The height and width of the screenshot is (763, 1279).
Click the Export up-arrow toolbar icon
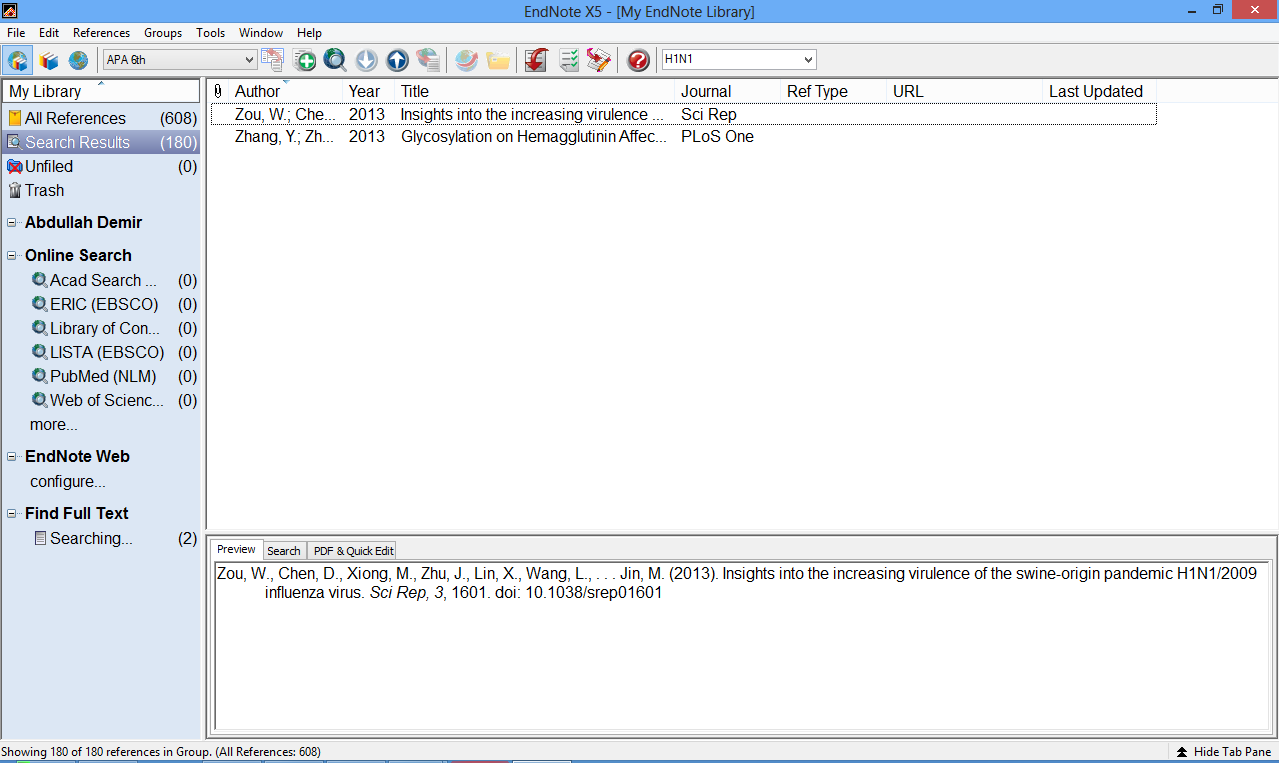[397, 60]
